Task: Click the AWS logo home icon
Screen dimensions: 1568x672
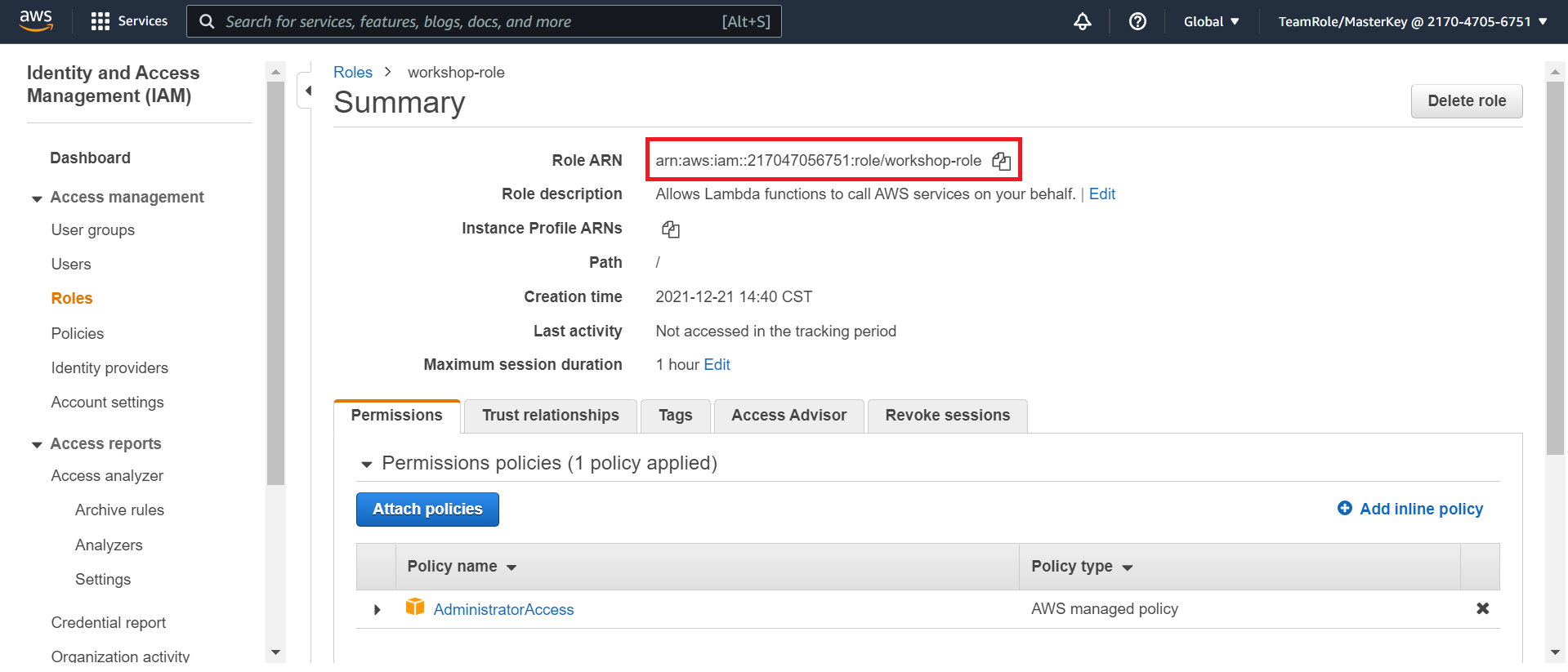Action: point(36,20)
